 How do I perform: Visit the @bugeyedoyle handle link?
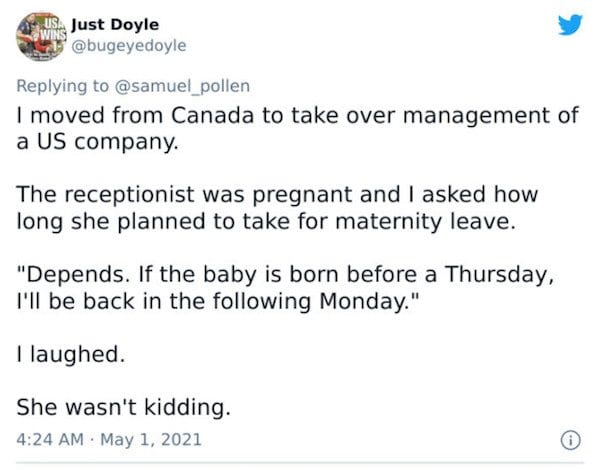129,46
